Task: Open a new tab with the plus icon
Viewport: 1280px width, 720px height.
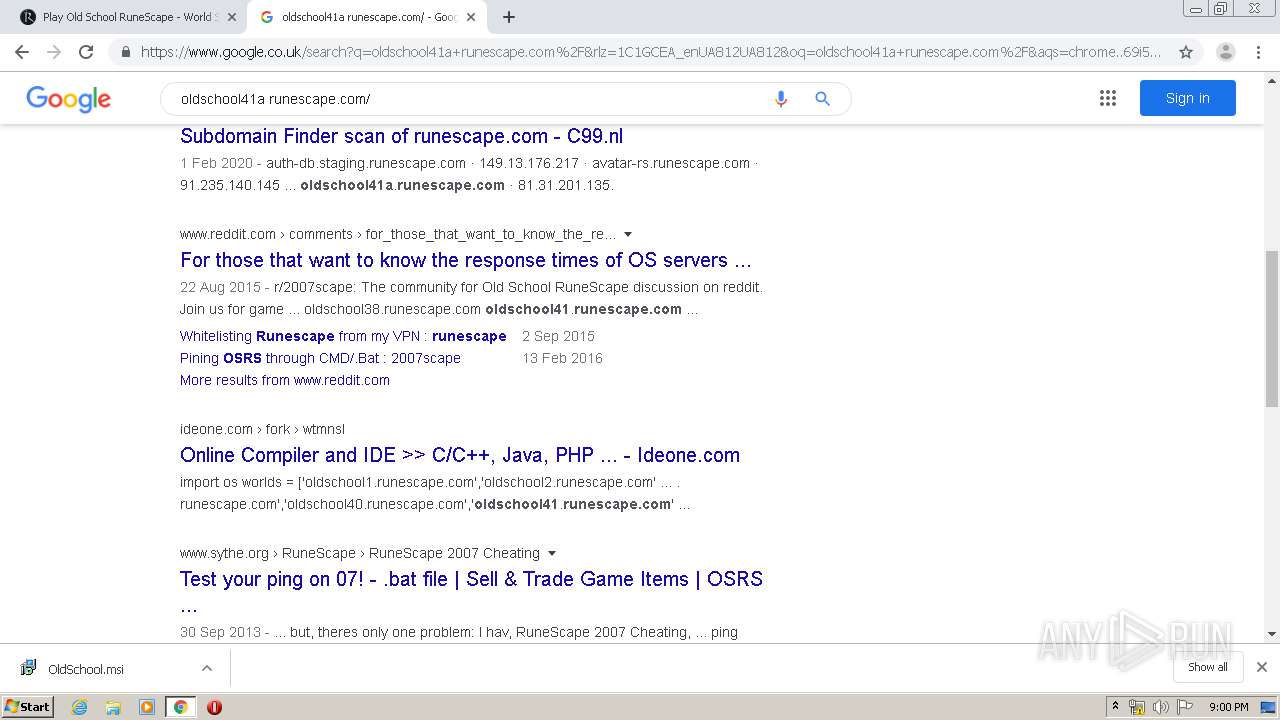Action: (x=509, y=17)
